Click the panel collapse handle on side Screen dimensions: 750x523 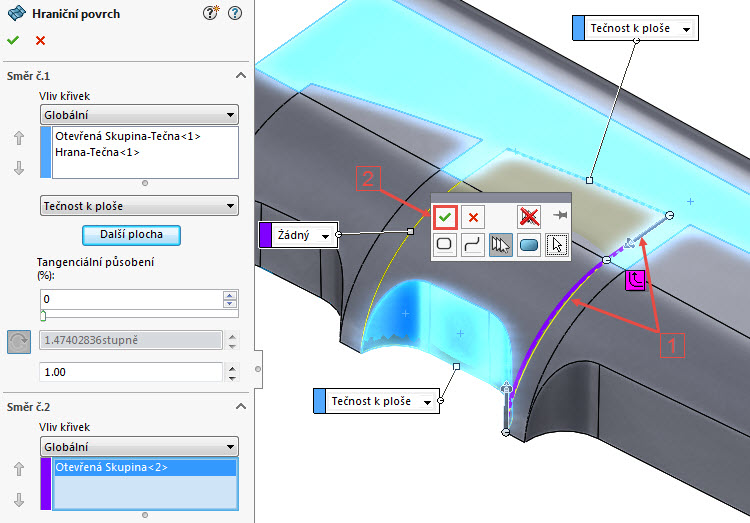click(258, 369)
